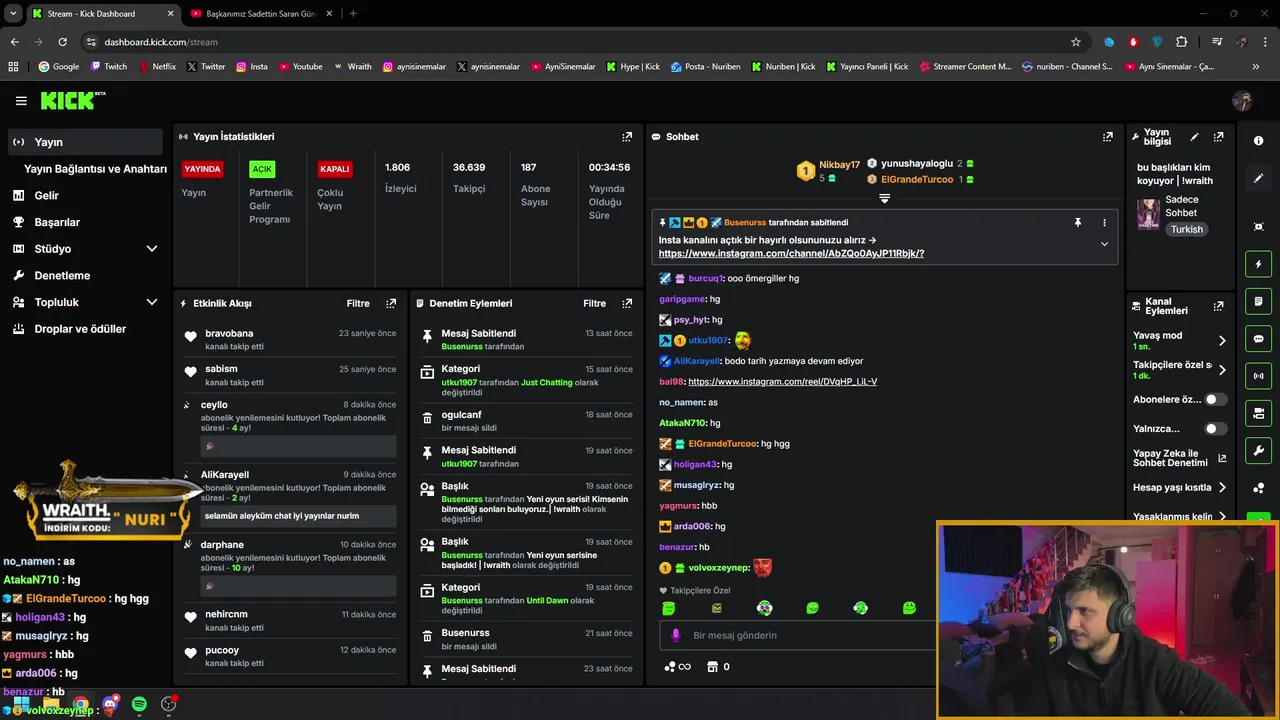Viewport: 1280px width, 720px height.
Task: Open the Chrome extensions puzzle icon
Action: (x=1182, y=42)
